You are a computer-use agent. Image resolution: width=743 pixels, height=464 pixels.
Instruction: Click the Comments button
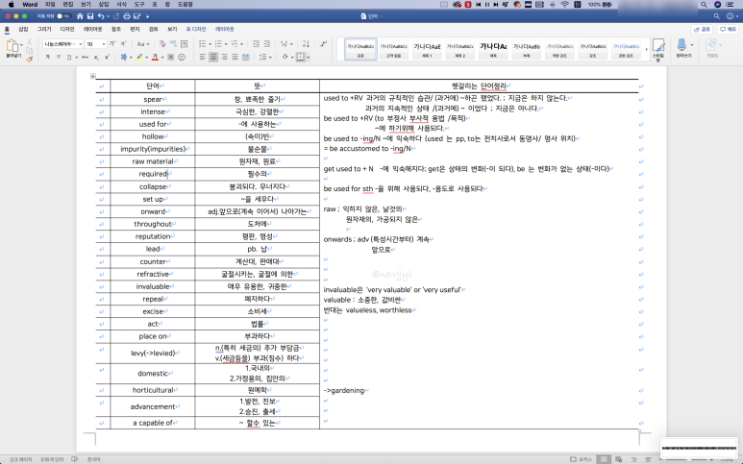click(728, 29)
